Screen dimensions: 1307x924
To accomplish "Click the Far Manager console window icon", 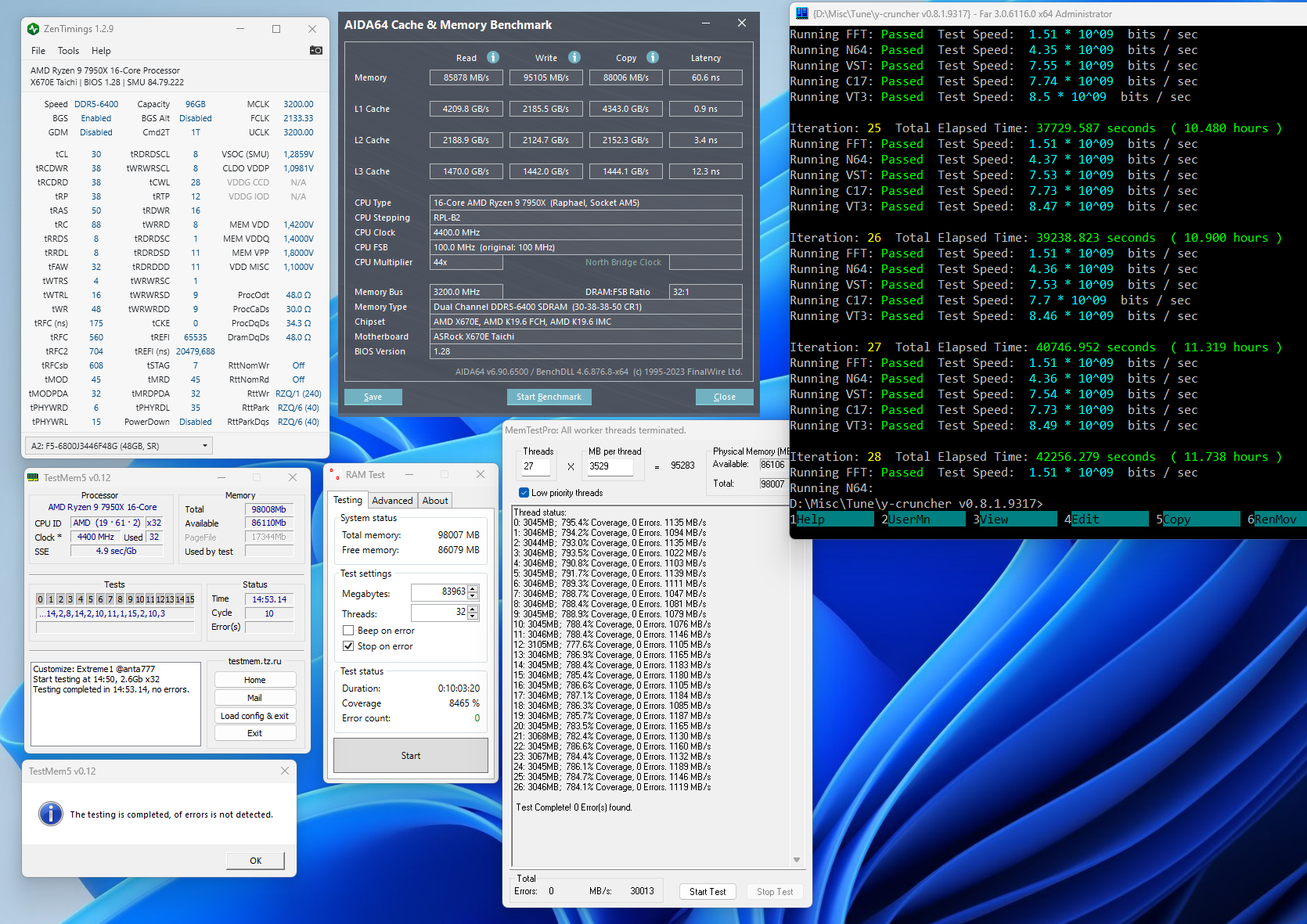I will 801,13.
